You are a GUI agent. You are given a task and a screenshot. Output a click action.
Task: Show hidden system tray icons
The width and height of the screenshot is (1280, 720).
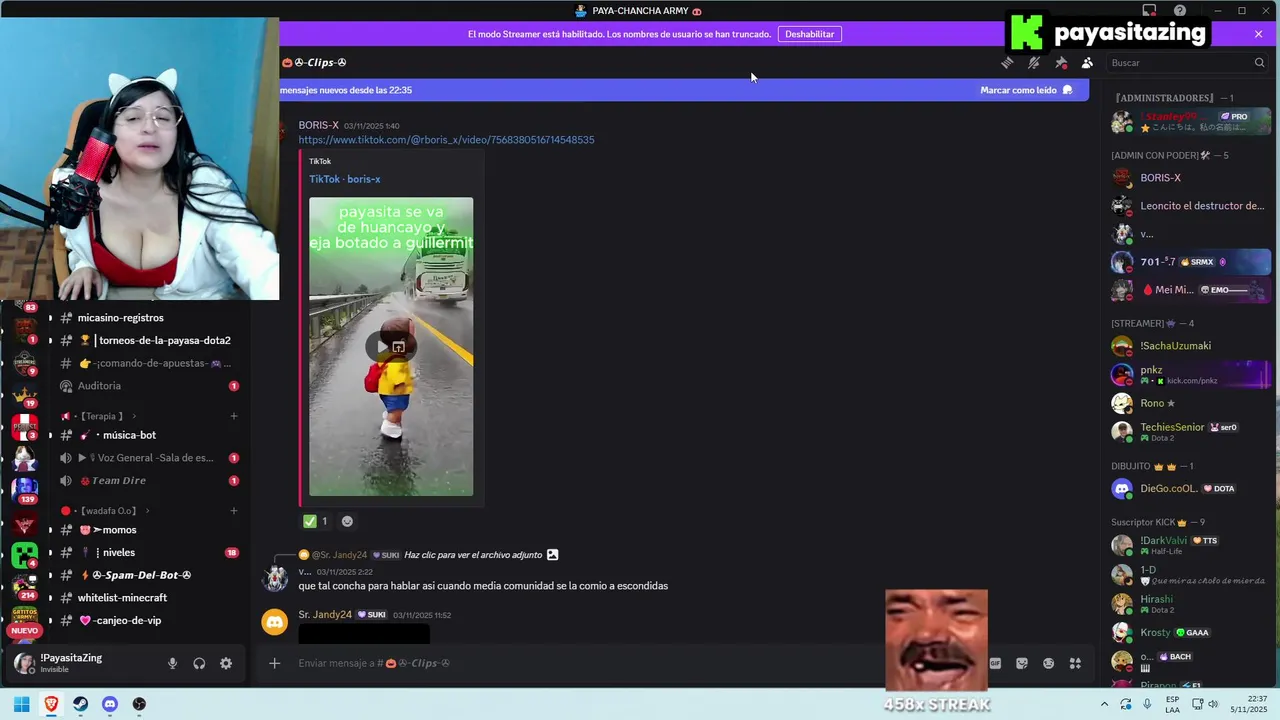[1104, 704]
